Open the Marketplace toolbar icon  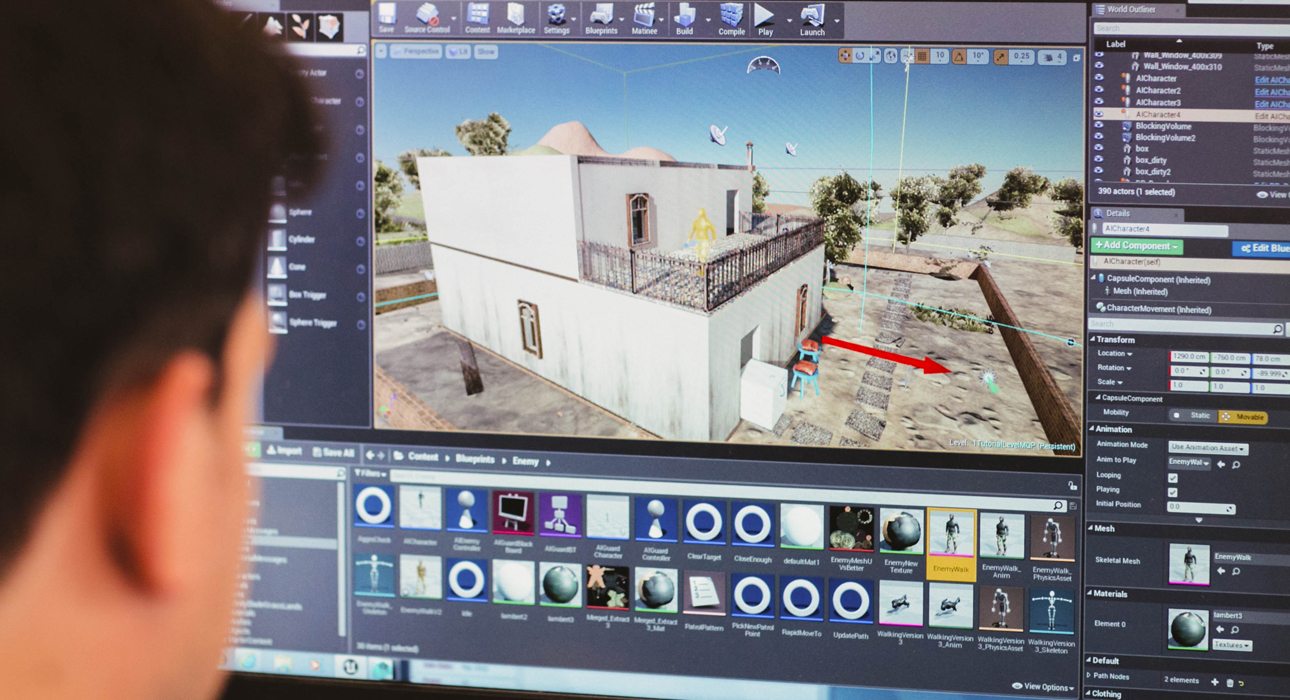(516, 19)
